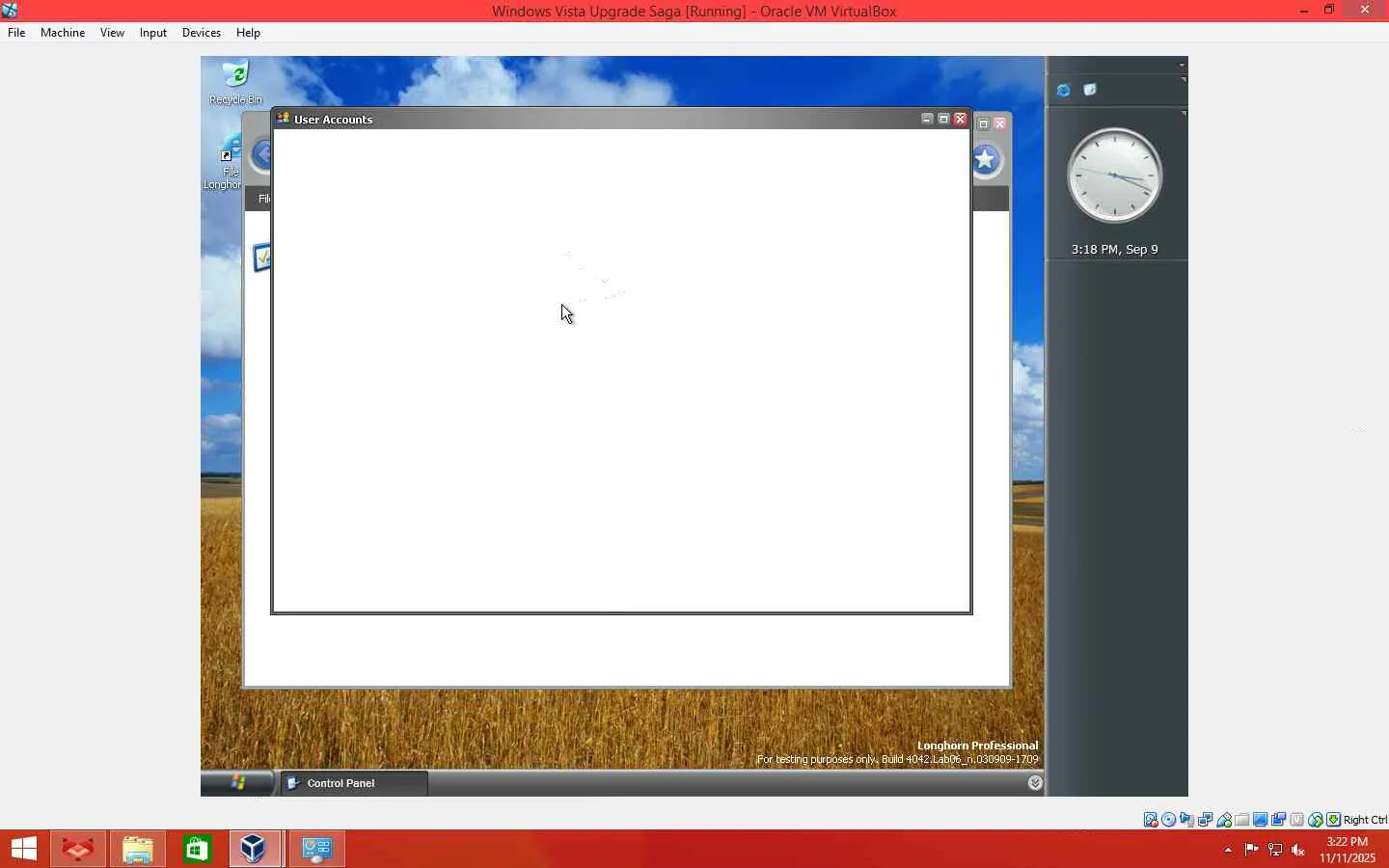
Task: Click the shared folders status icon
Action: tap(1242, 820)
